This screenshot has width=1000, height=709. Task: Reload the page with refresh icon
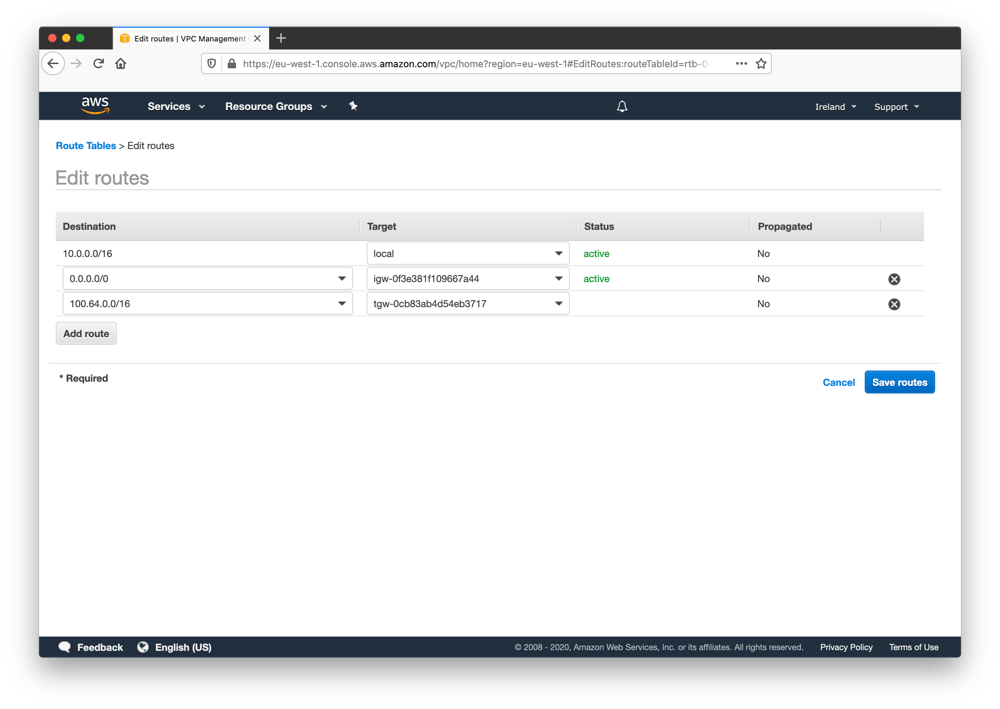[98, 64]
